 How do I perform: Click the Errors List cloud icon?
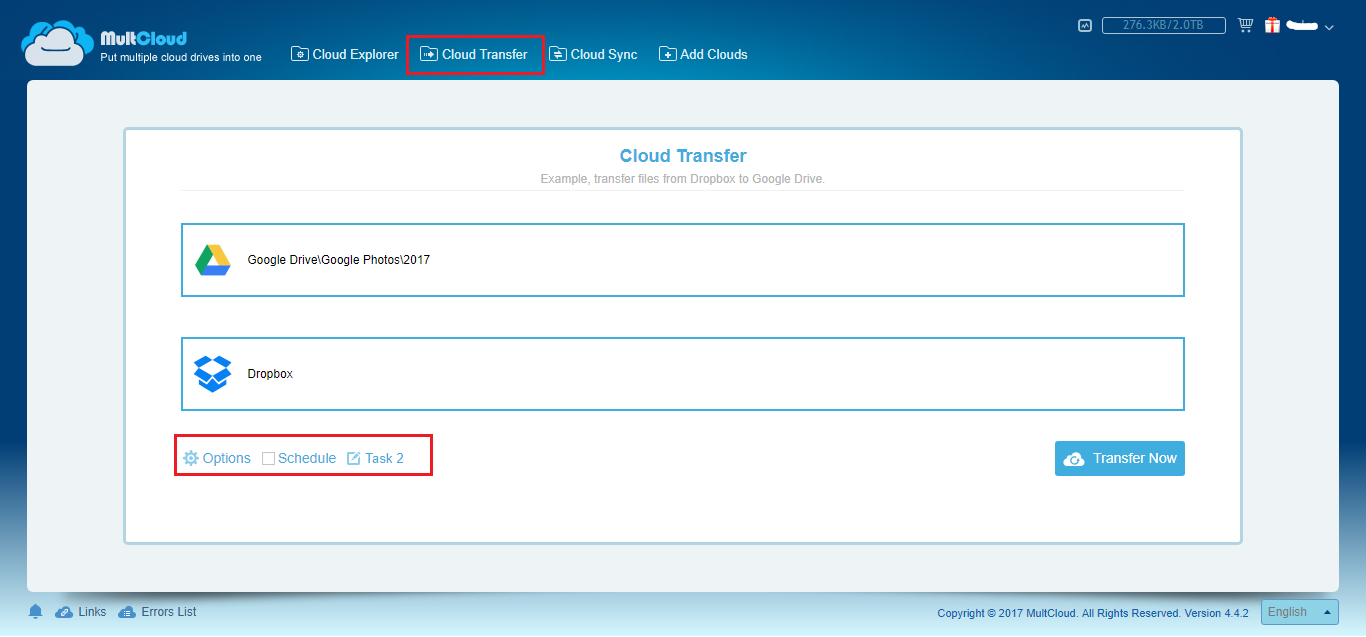126,612
